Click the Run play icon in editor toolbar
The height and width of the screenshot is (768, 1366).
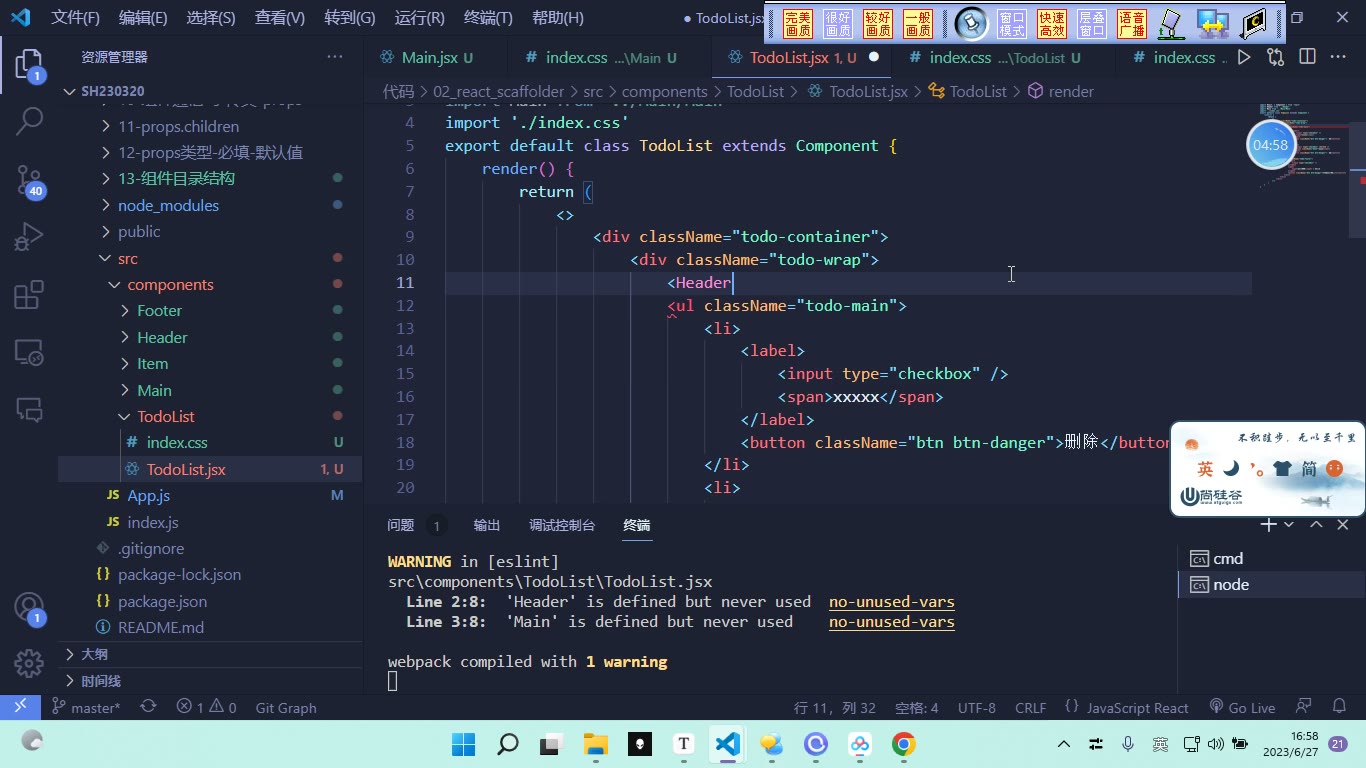point(1244,57)
